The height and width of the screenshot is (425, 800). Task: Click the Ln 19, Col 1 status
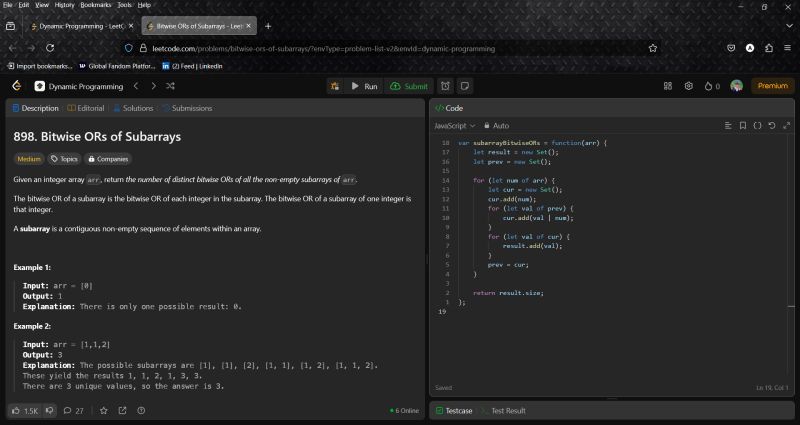(x=772, y=388)
